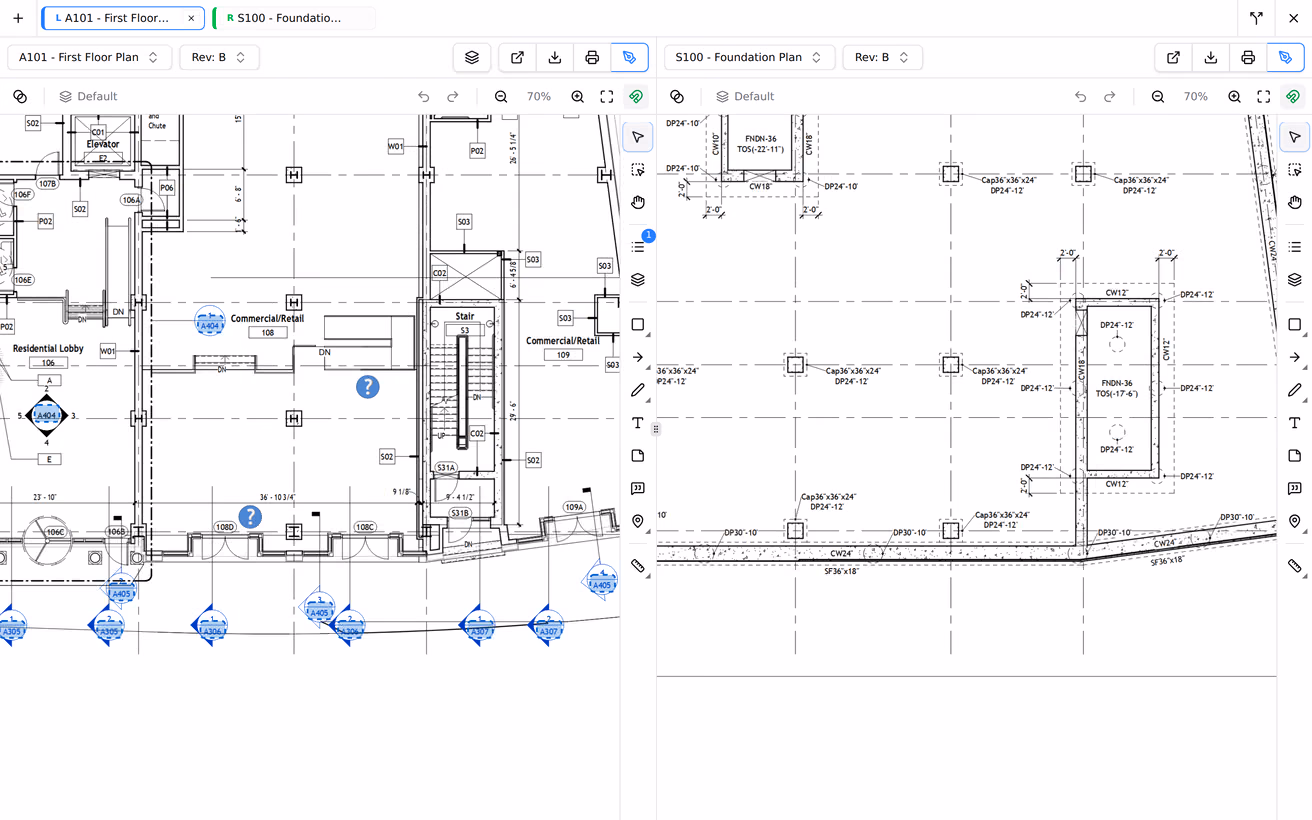Open the layers panel in left vertical toolbar
Viewport: 1312px width, 820px height.
point(638,279)
